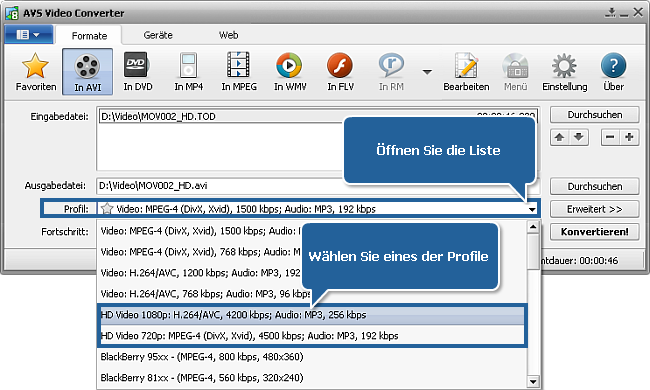
Task: Select the In MP4 format icon
Action: 189,71
